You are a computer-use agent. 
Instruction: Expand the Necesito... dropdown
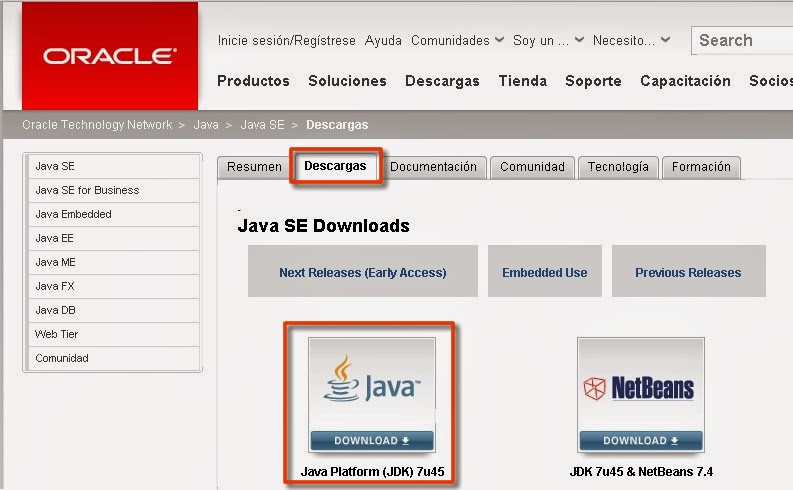631,40
